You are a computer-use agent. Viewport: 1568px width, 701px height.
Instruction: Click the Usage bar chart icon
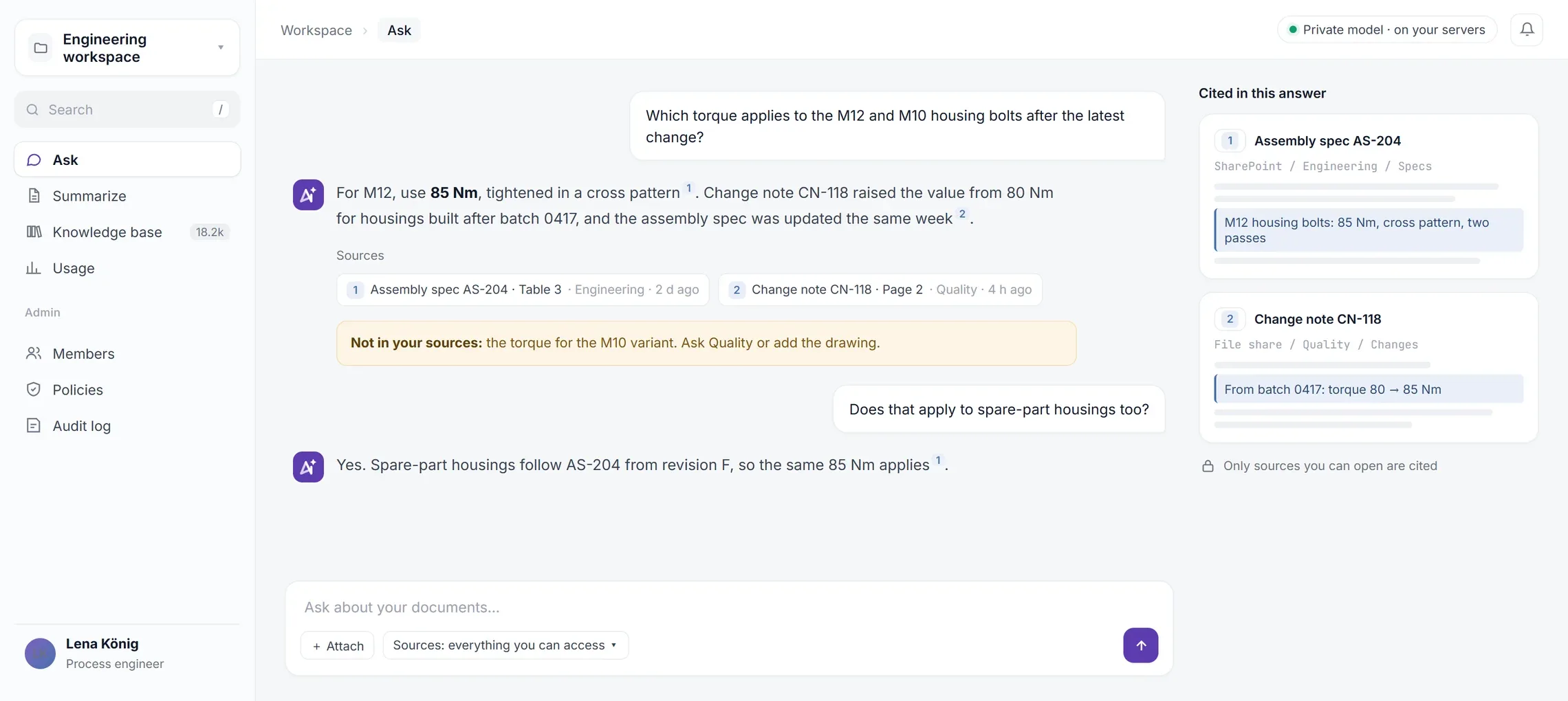(34, 268)
